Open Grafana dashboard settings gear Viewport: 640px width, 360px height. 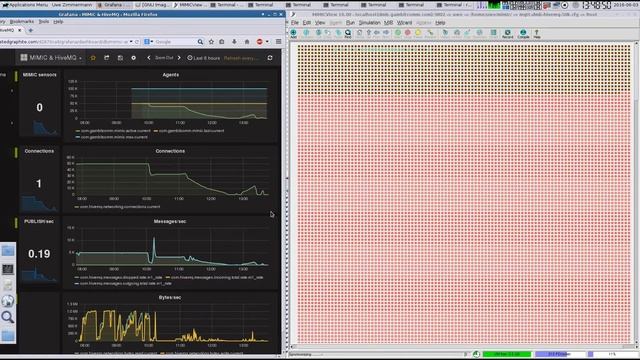pos(133,58)
